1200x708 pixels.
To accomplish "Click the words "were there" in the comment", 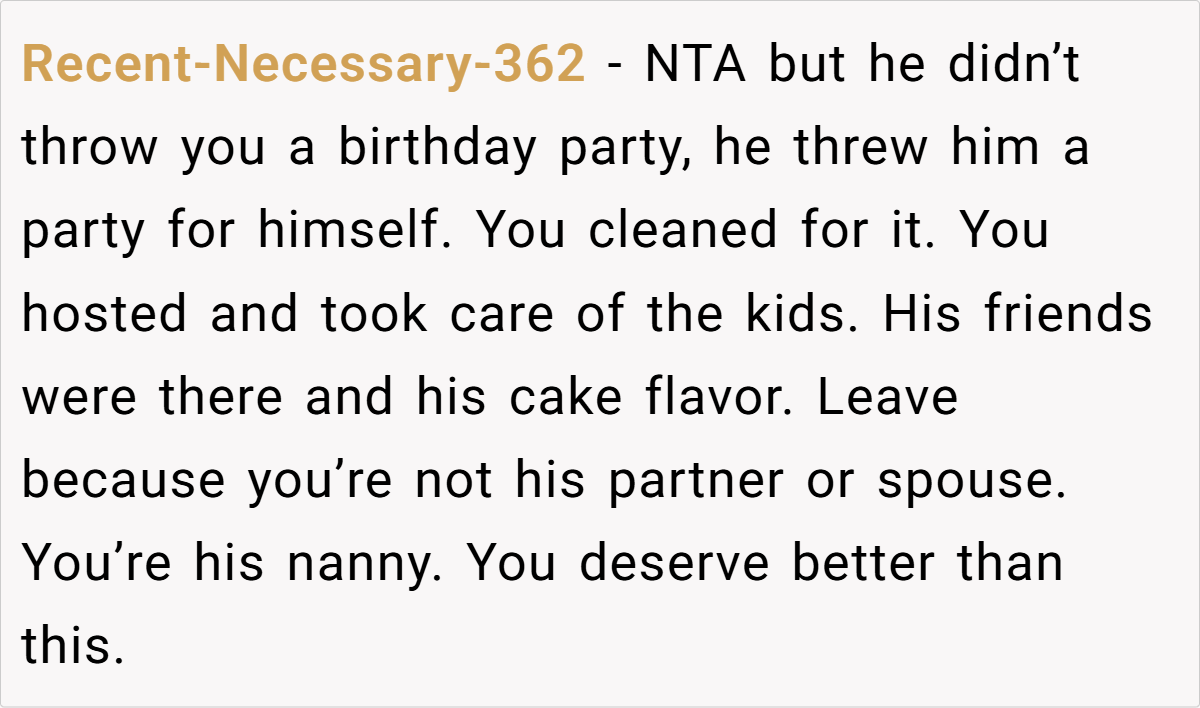I will (155, 397).
